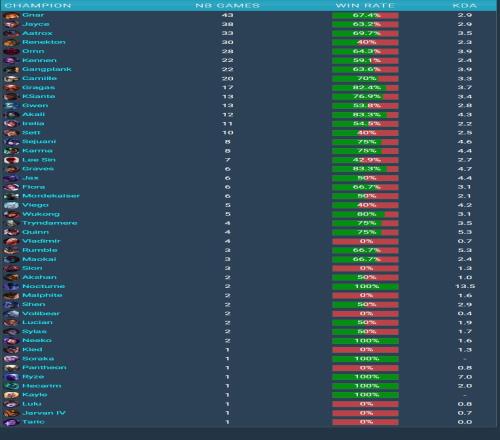Sort by the Champion column header

(38, 6)
